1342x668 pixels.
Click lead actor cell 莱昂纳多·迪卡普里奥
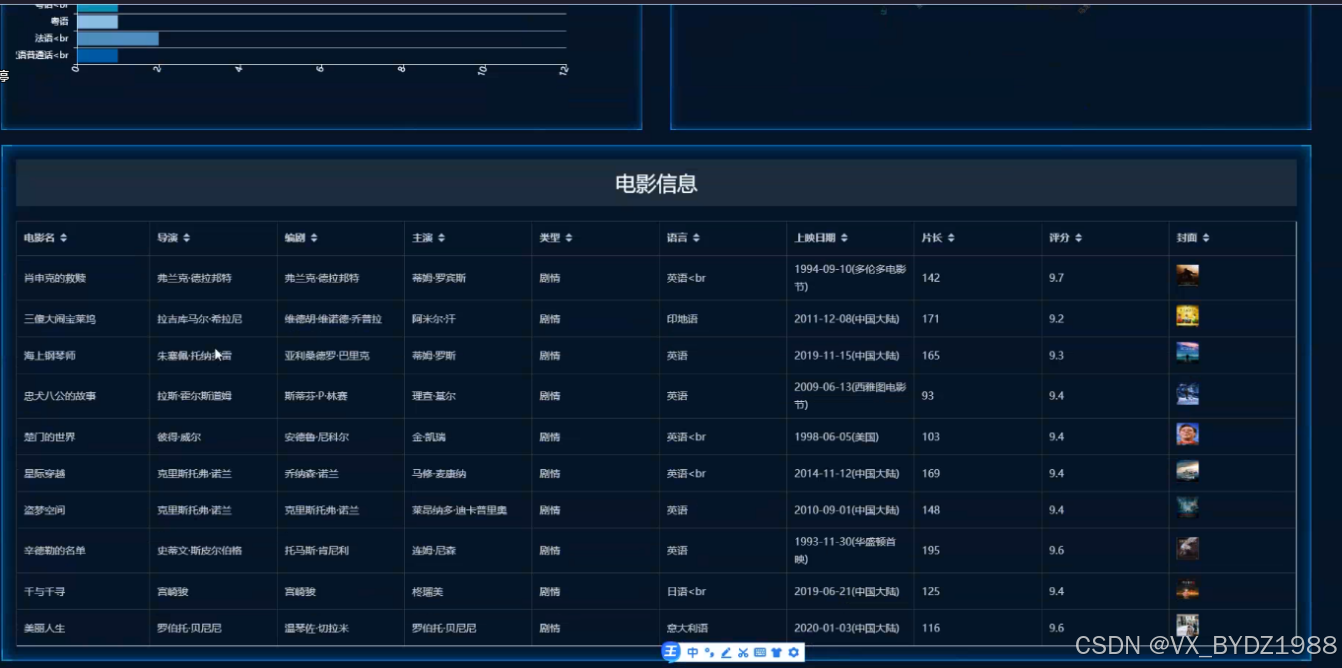coord(460,511)
